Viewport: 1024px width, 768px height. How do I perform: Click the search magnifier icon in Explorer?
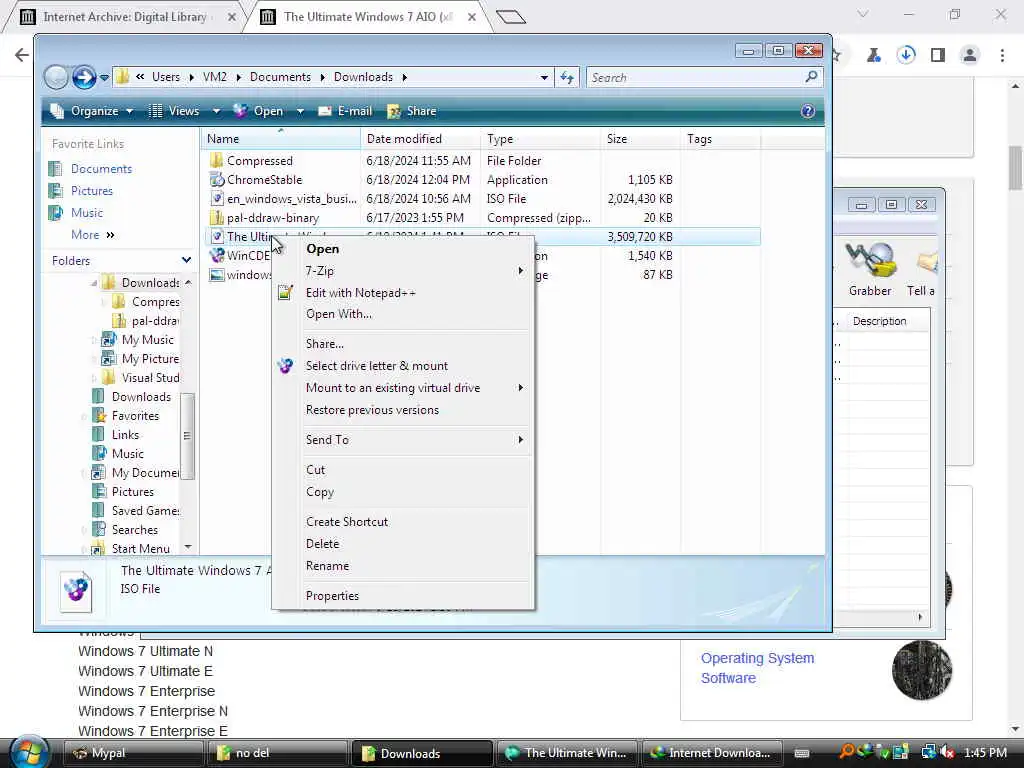tap(811, 77)
